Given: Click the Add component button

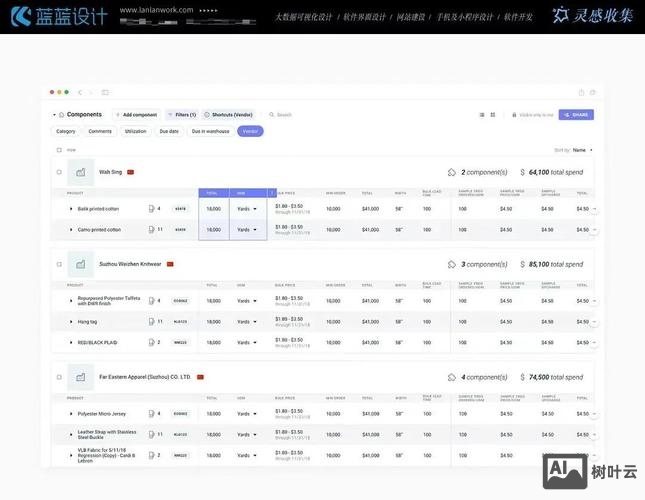Looking at the screenshot, I should pos(136,115).
